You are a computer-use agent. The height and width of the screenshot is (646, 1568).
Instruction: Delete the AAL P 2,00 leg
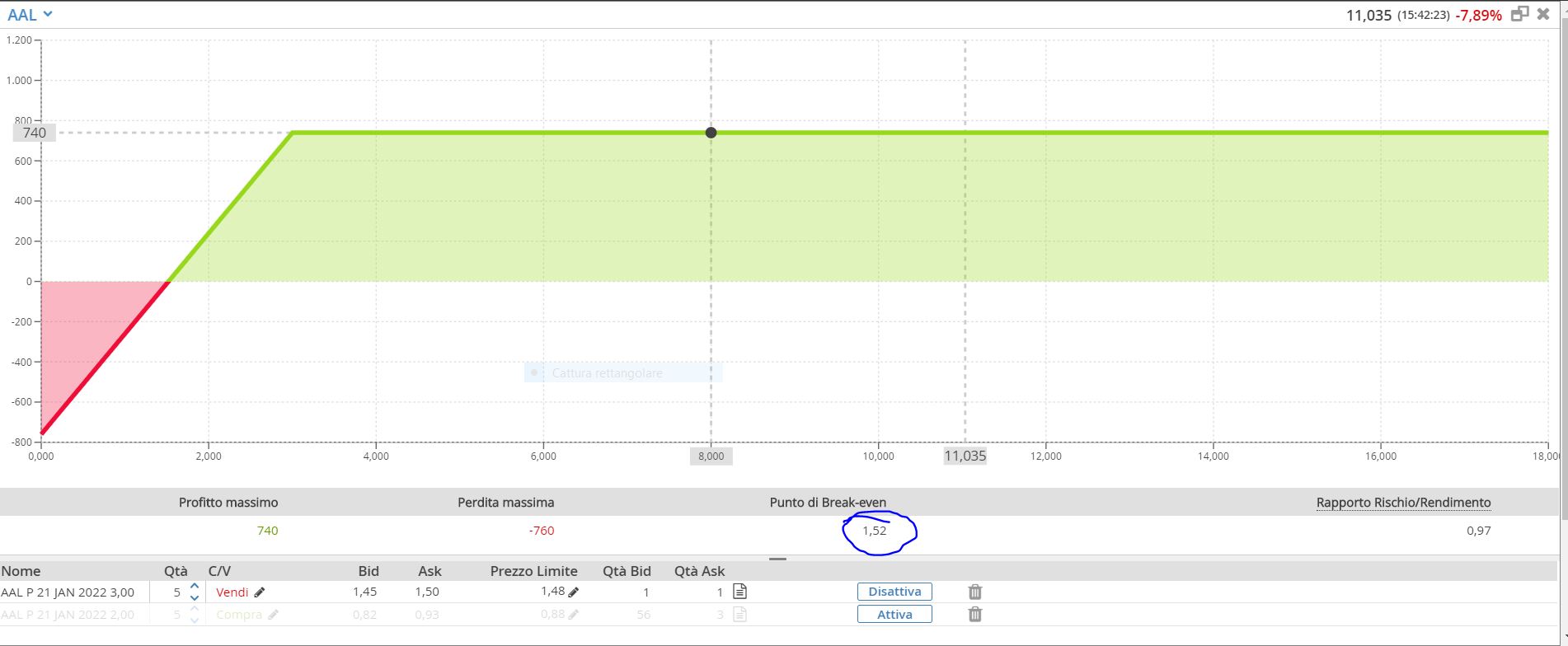(974, 614)
